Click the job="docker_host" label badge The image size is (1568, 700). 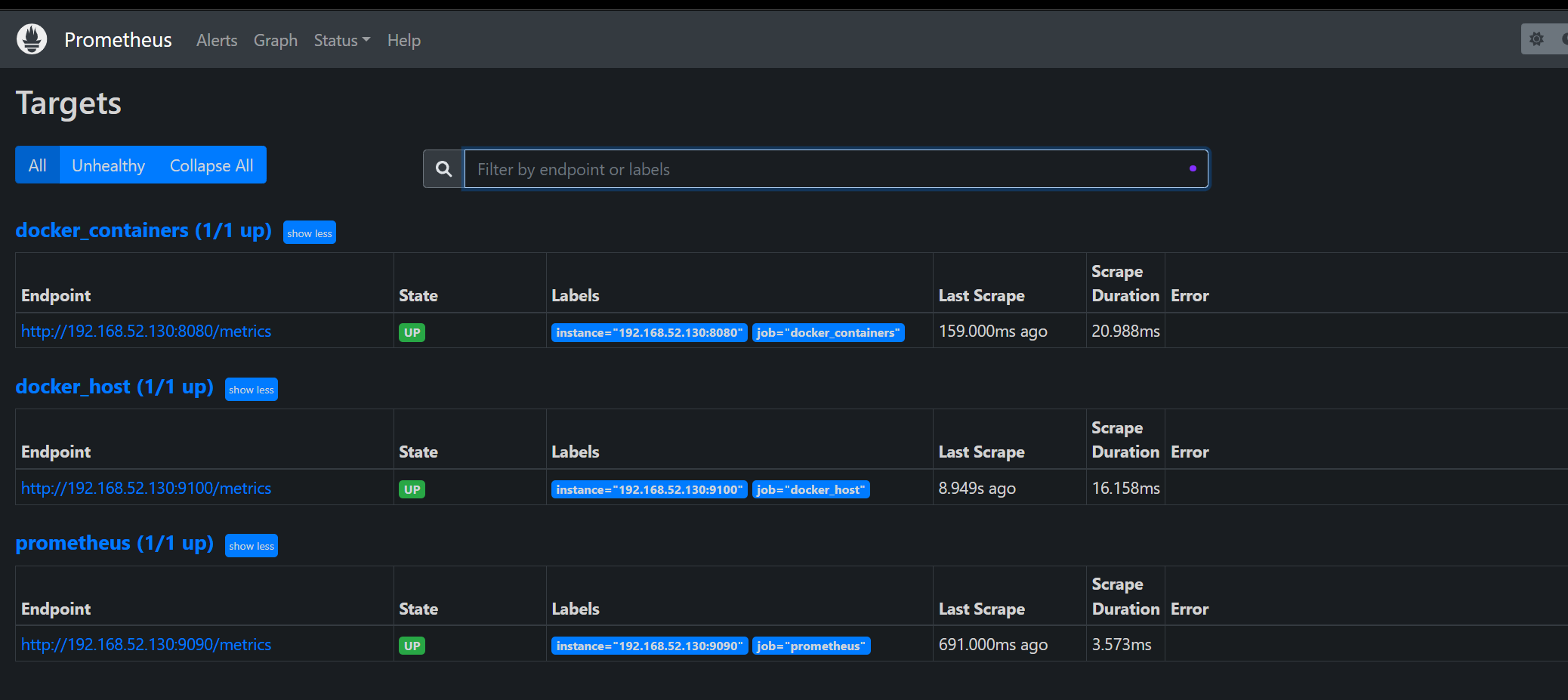point(811,489)
